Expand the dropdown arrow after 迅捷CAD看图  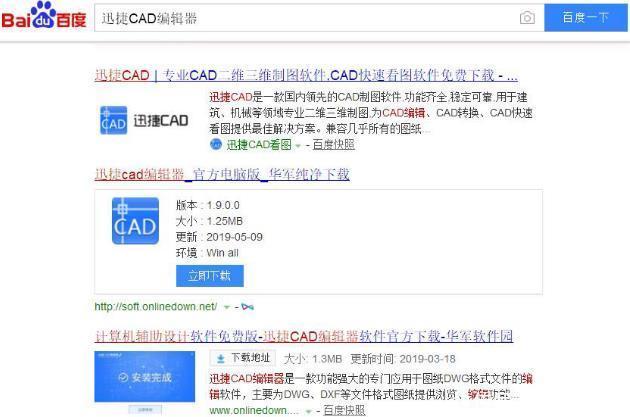(298, 145)
